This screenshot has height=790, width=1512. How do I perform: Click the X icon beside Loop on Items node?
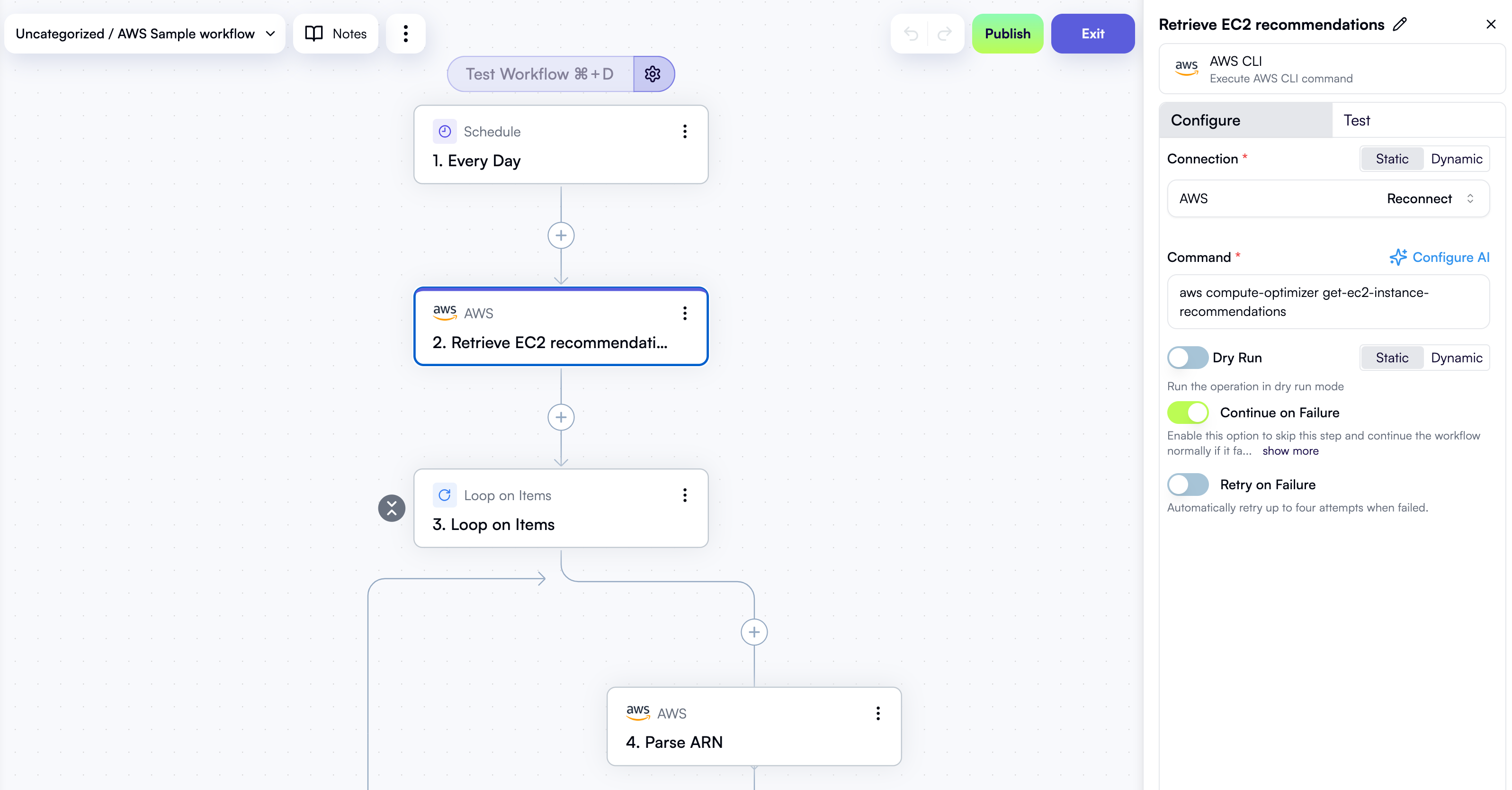coord(392,508)
